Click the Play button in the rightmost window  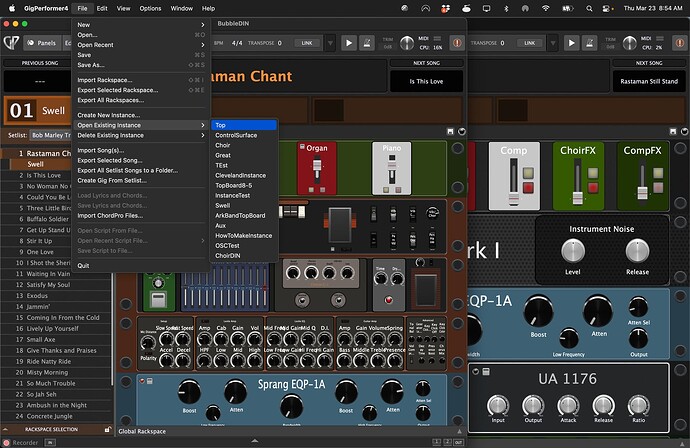point(571,43)
